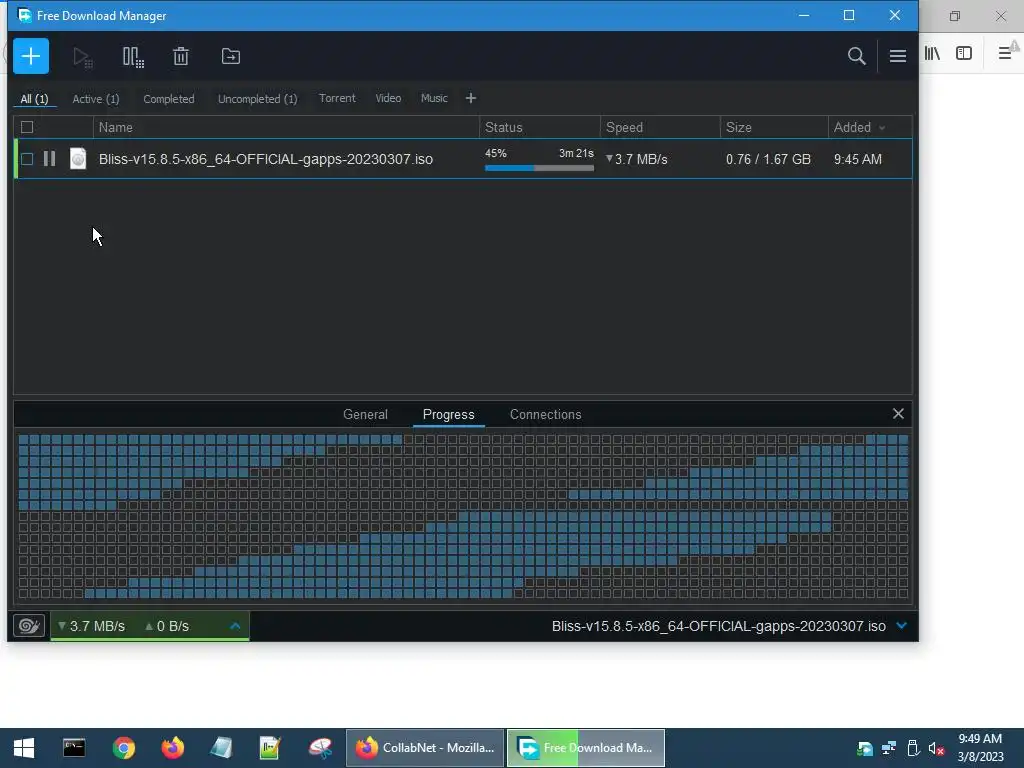Image resolution: width=1024 pixels, height=768 pixels.
Task: Pause selected downloads in the toolbar
Action: 133,57
